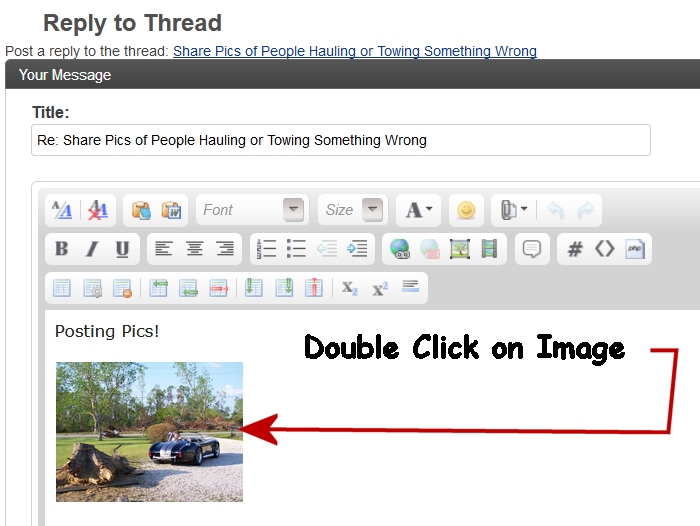Click the code hash tag icon
Image resolution: width=700 pixels, height=526 pixels.
pos(575,249)
